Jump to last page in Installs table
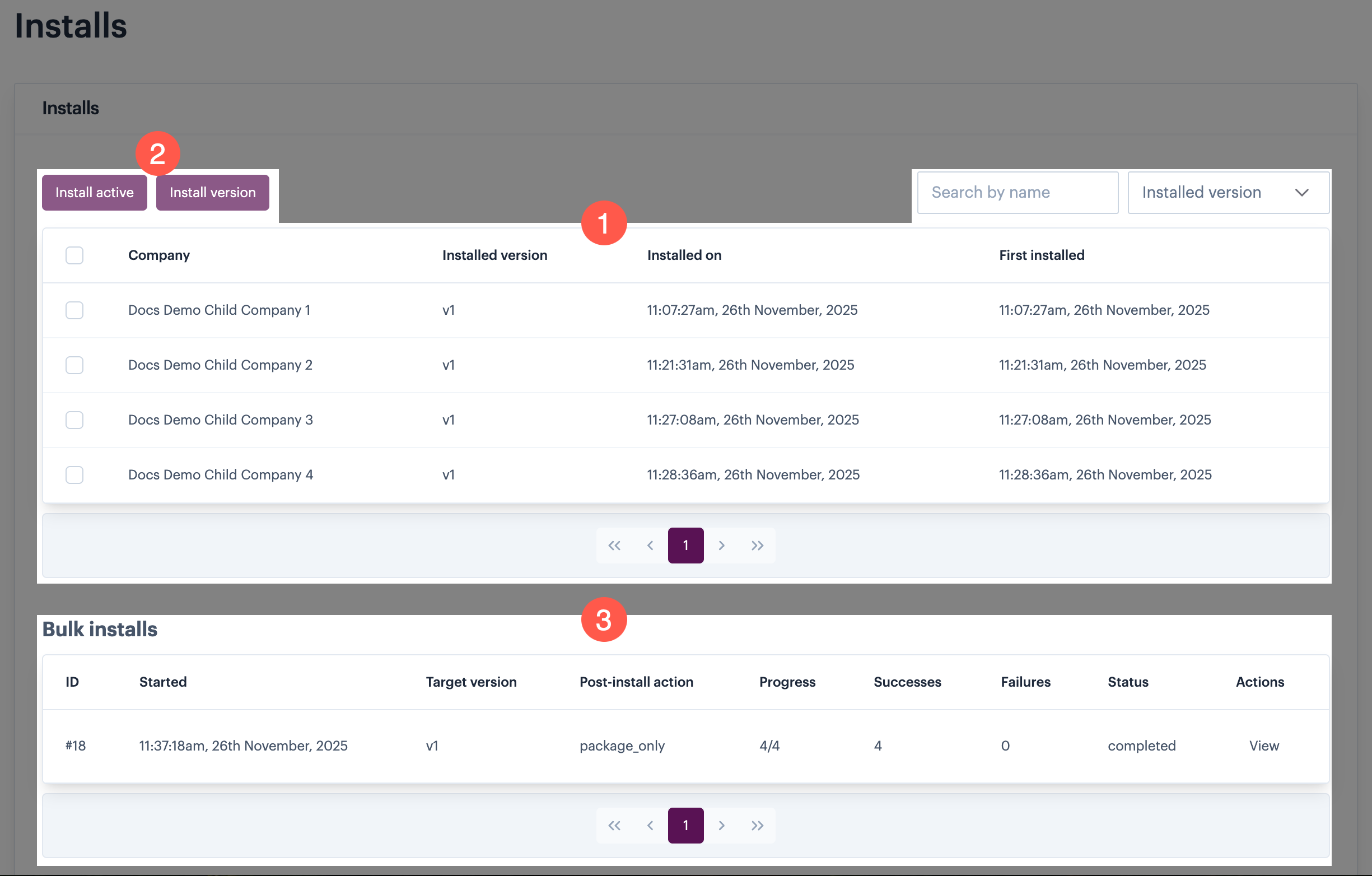This screenshot has width=1372, height=876. (757, 546)
